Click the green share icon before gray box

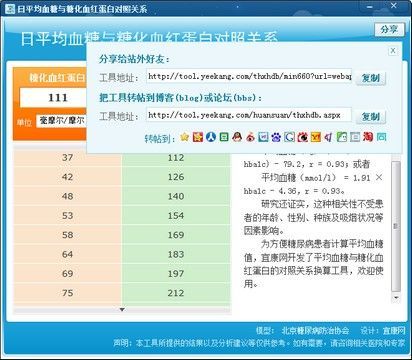click(342, 137)
